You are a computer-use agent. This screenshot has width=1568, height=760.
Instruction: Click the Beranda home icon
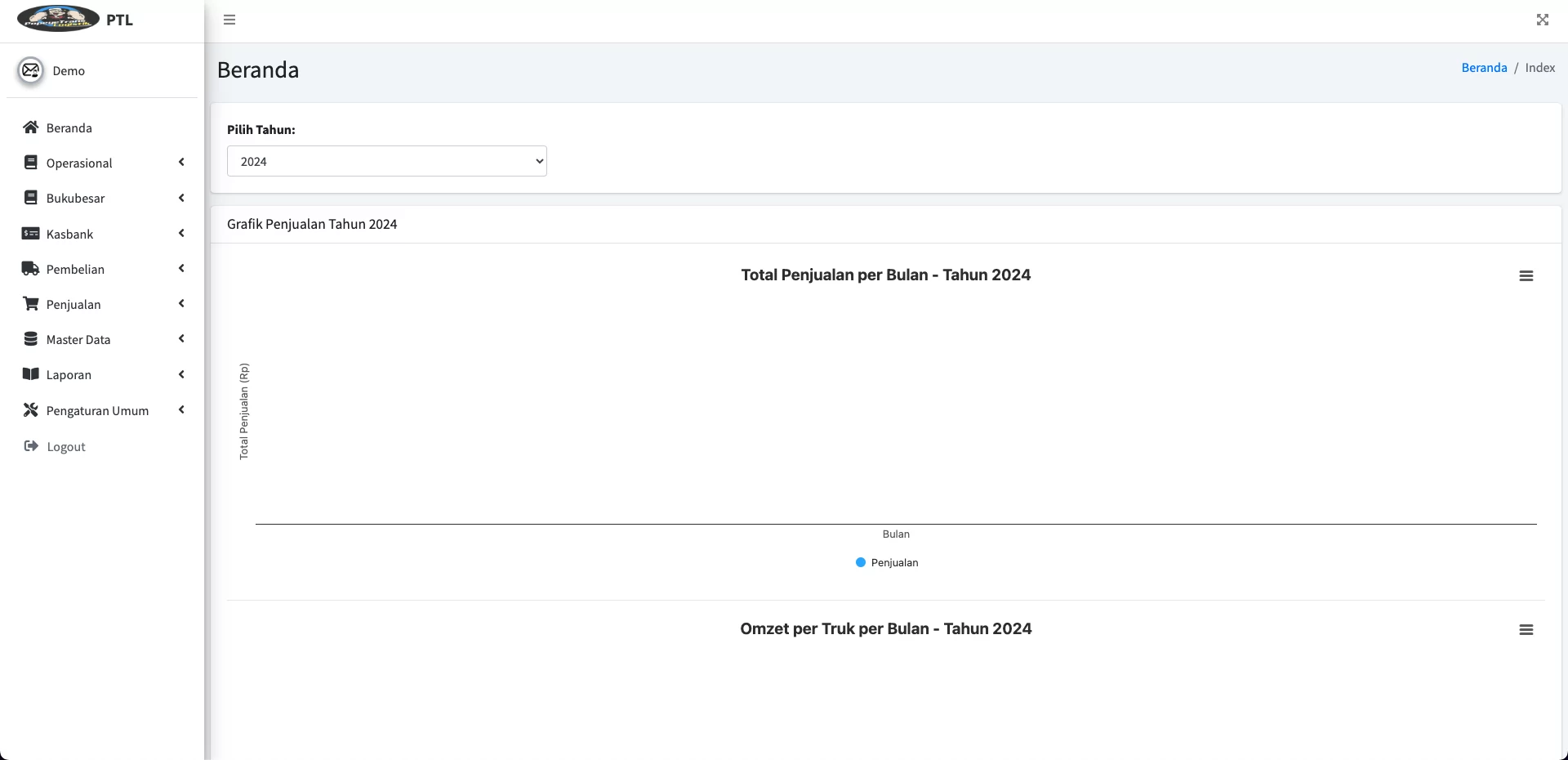click(x=31, y=127)
